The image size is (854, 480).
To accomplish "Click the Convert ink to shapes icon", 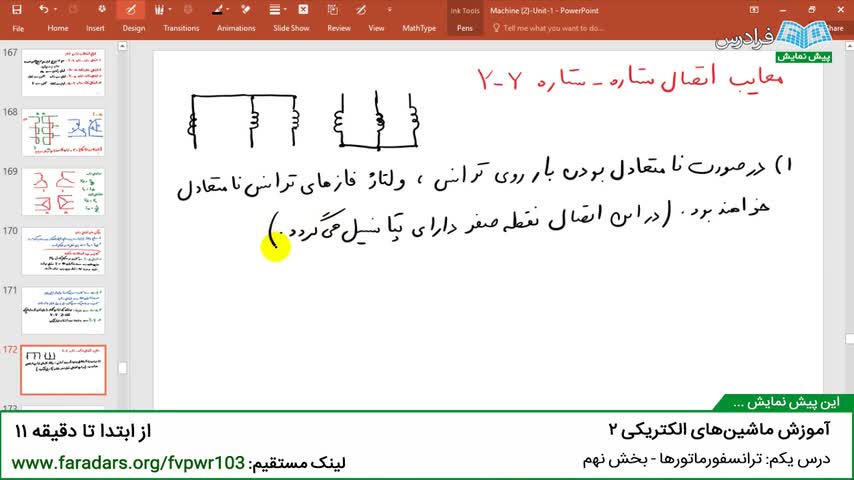I will click(361, 9).
